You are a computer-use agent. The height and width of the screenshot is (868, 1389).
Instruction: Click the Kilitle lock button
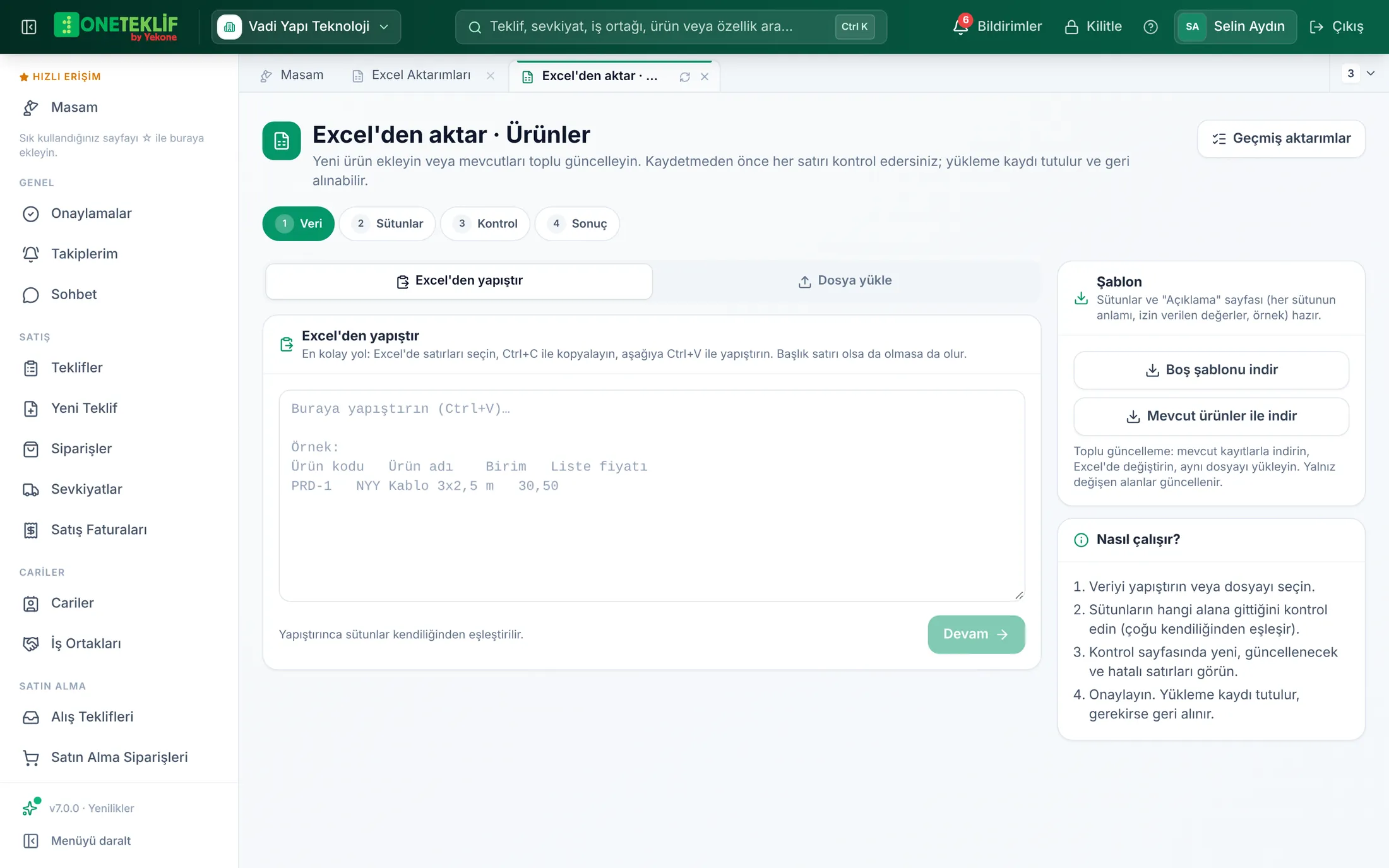click(x=1093, y=27)
